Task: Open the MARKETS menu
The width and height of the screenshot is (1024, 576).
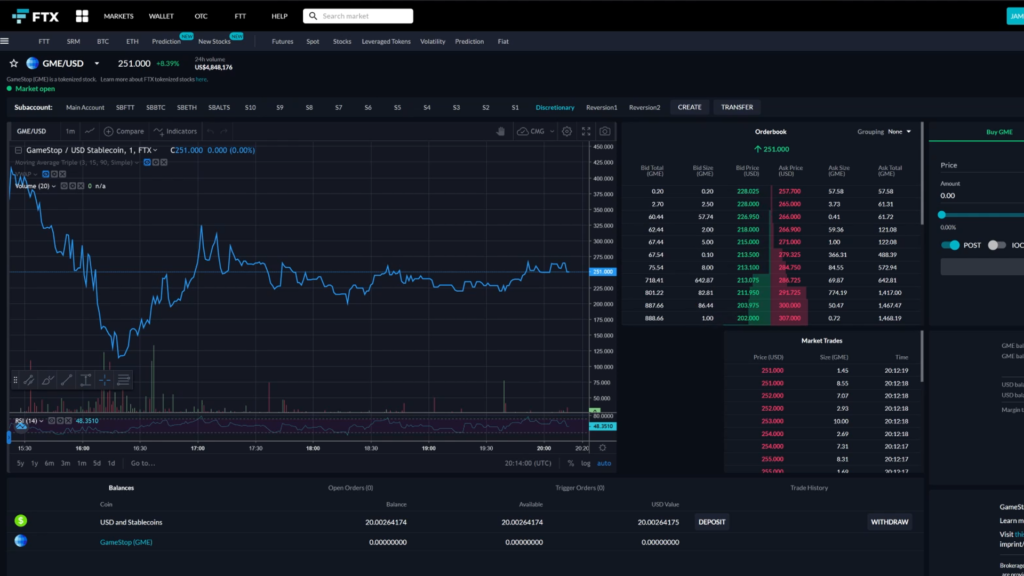Action: [x=118, y=16]
